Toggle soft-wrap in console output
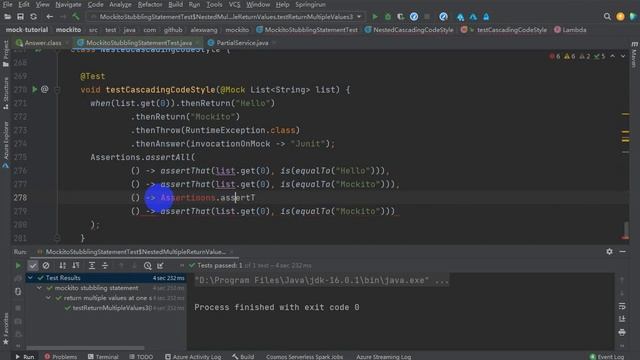Screen dimensions: 640x360 (622, 306)
